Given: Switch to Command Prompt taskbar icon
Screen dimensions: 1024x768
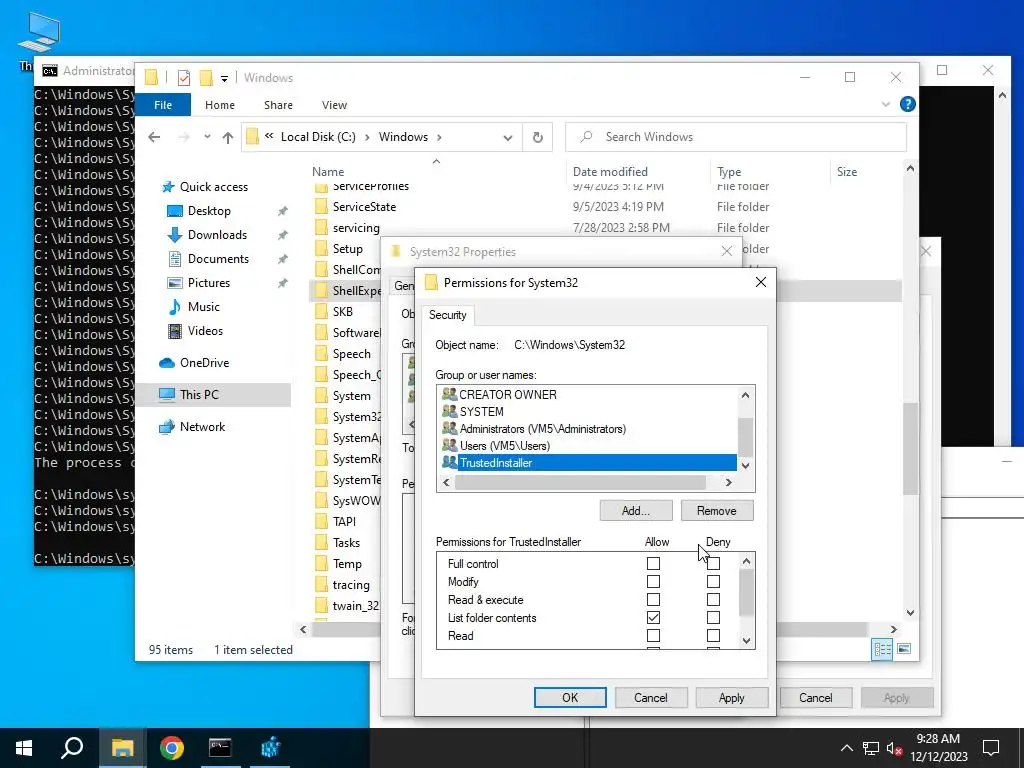Looking at the screenshot, I should click(220, 748).
